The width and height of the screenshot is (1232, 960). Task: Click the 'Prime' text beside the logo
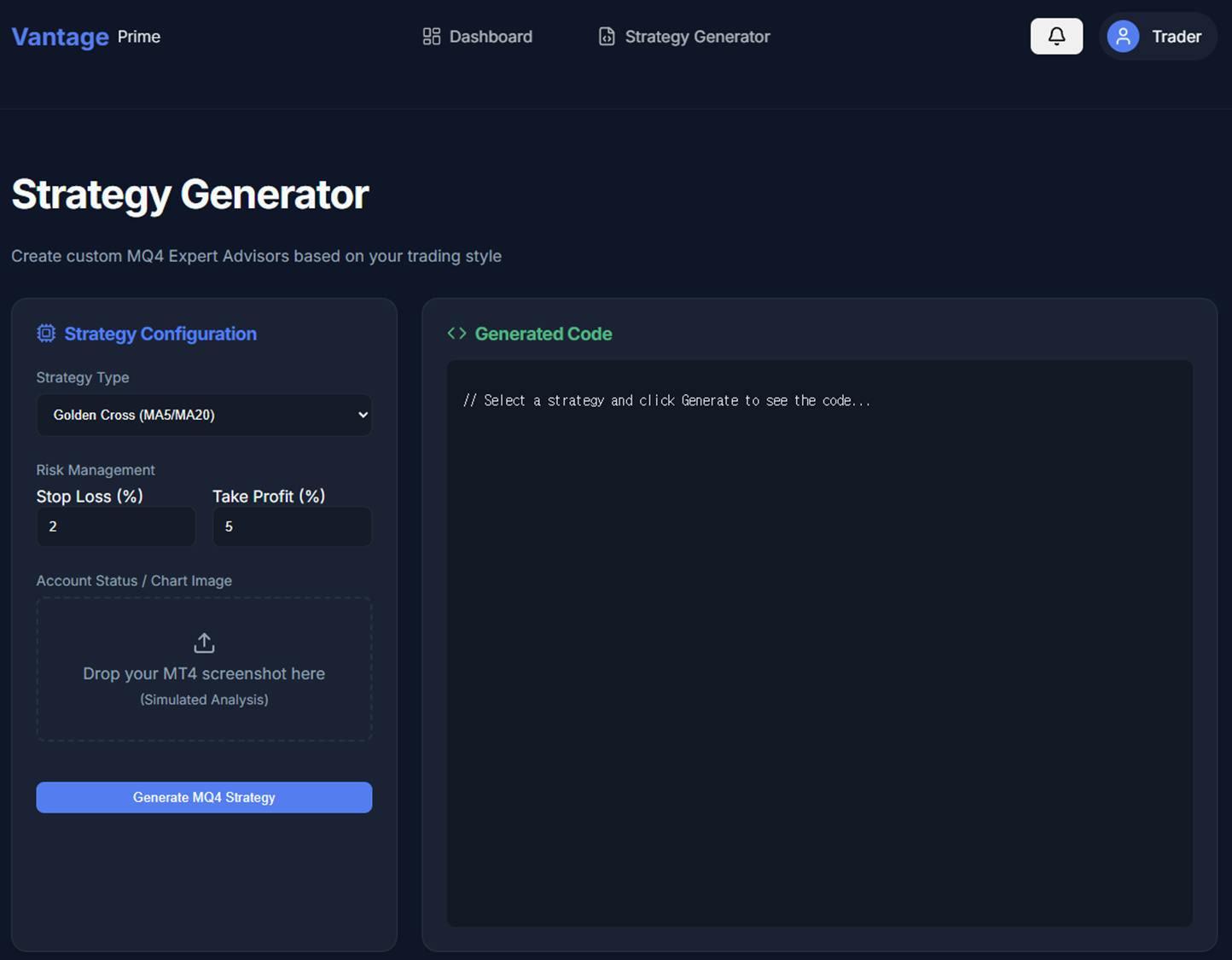139,37
